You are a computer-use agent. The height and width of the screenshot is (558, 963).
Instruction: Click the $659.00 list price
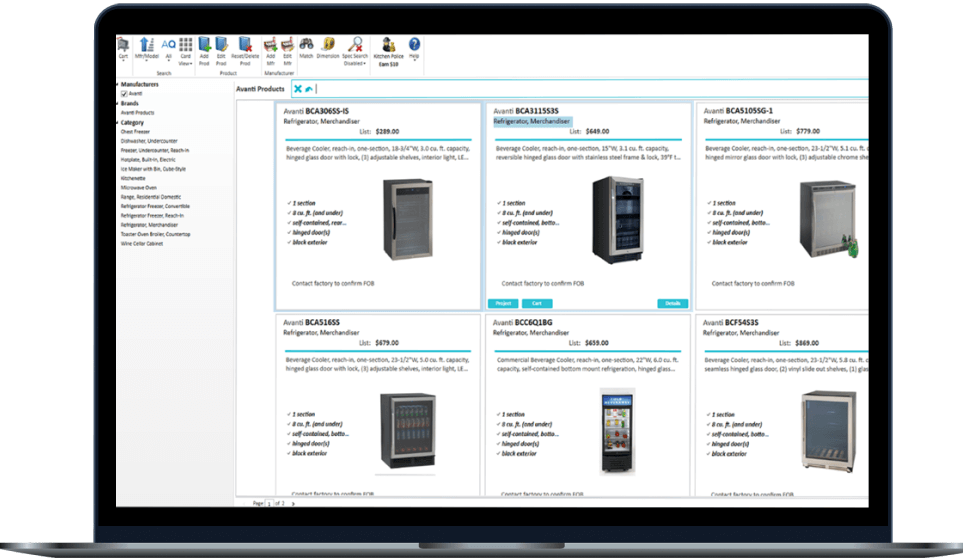[597, 343]
